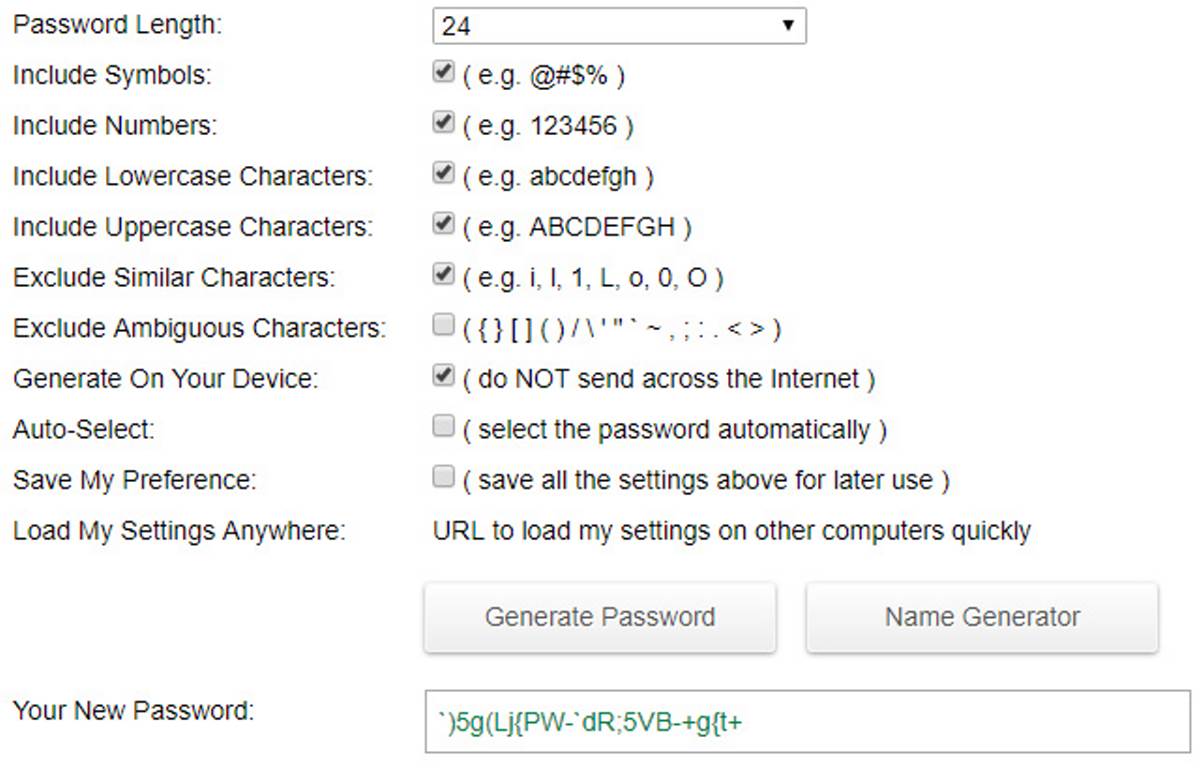Check Save My Preference
Screen dimensions: 1204x768
pyautogui.click(x=441, y=477)
